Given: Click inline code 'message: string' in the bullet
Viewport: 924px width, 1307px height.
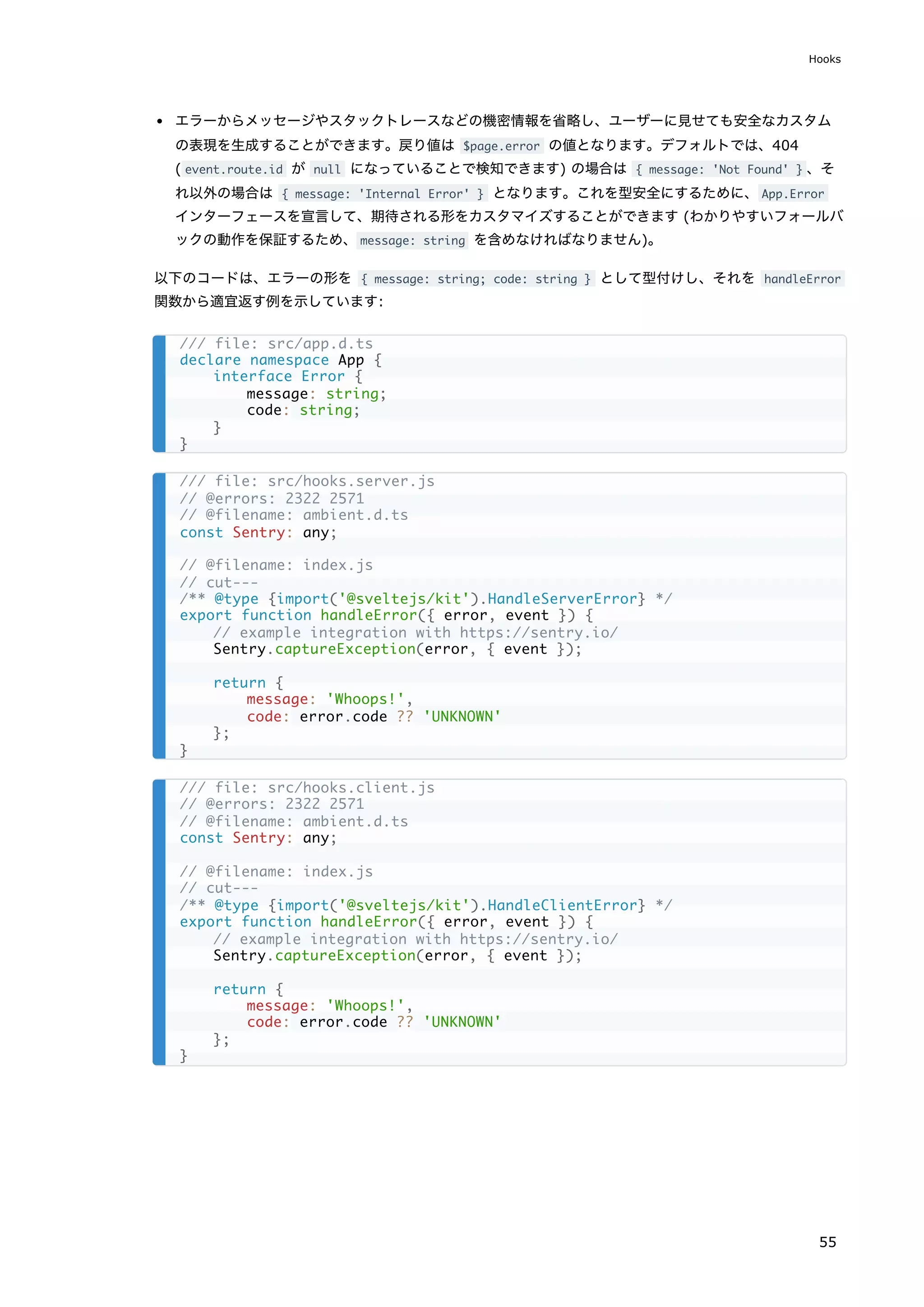Looking at the screenshot, I should (x=412, y=240).
